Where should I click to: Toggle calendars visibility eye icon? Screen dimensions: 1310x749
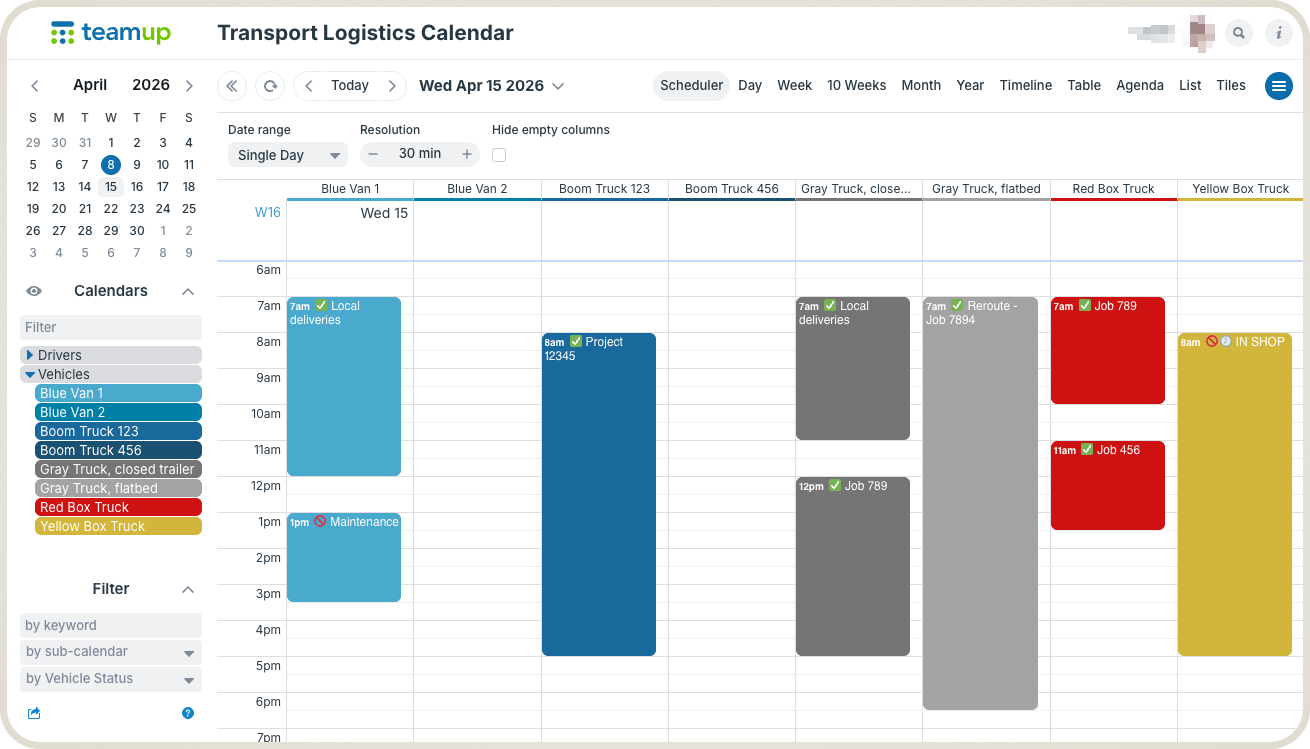tap(34, 291)
